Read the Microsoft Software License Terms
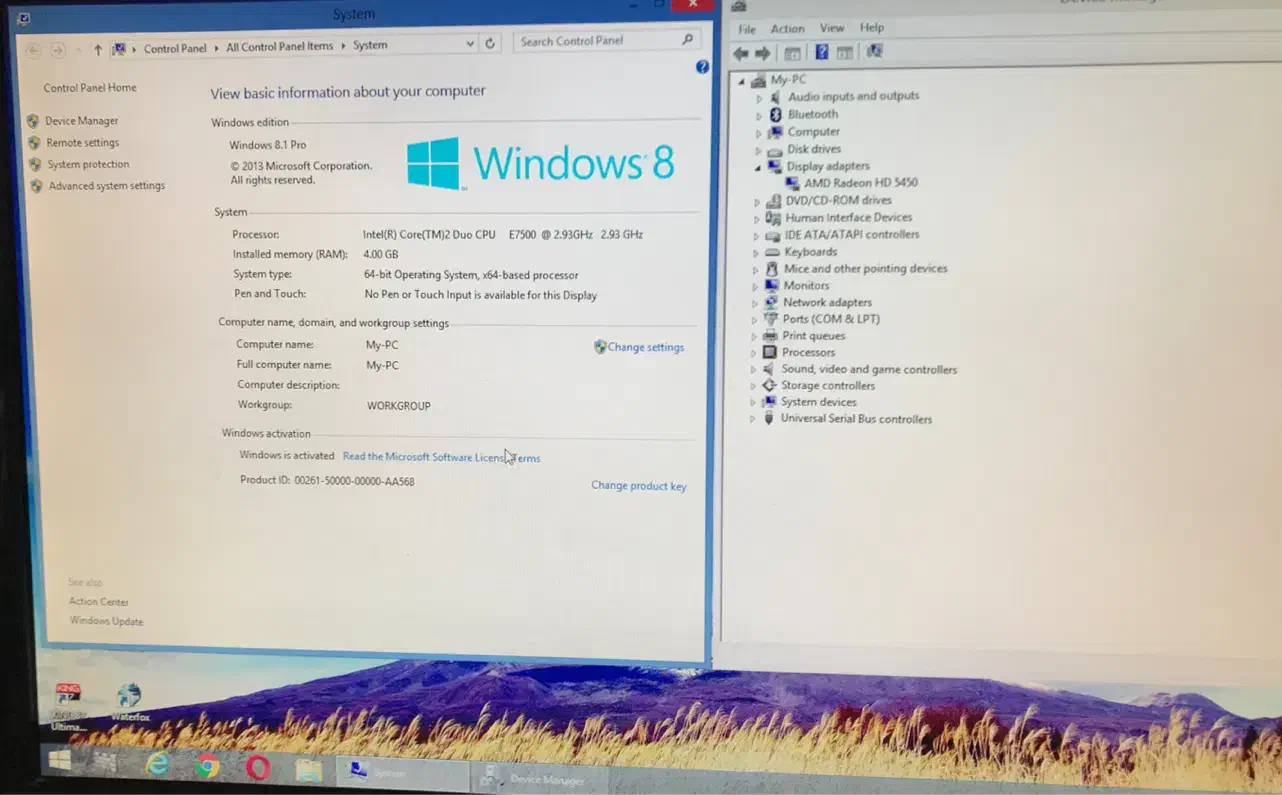Viewport: 1282px width, 795px height. coord(442,458)
